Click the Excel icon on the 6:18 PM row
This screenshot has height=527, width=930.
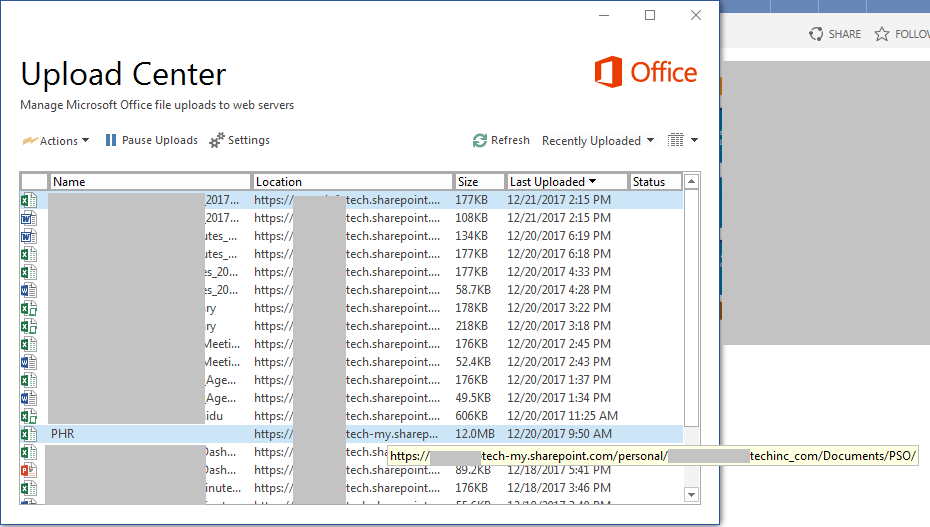tap(28, 254)
